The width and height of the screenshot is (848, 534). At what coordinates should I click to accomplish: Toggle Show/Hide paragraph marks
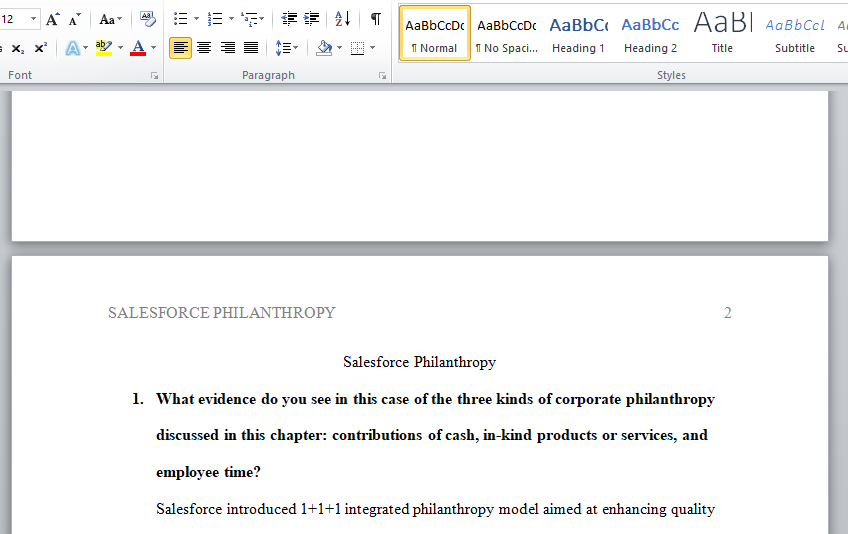[x=375, y=19]
